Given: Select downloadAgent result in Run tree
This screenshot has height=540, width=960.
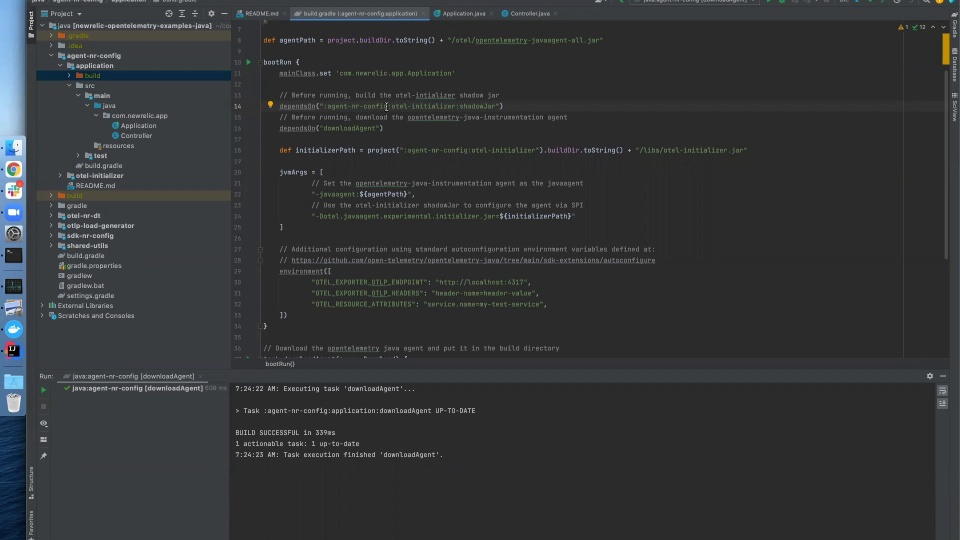Looking at the screenshot, I should pos(138,388).
